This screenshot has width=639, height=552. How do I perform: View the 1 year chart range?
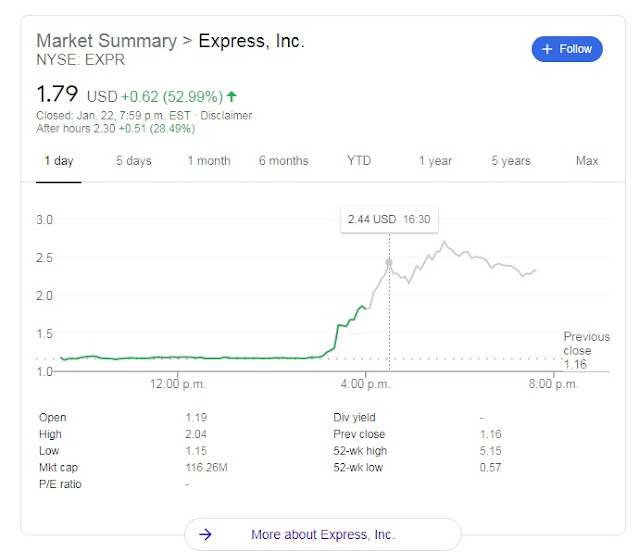click(x=435, y=161)
